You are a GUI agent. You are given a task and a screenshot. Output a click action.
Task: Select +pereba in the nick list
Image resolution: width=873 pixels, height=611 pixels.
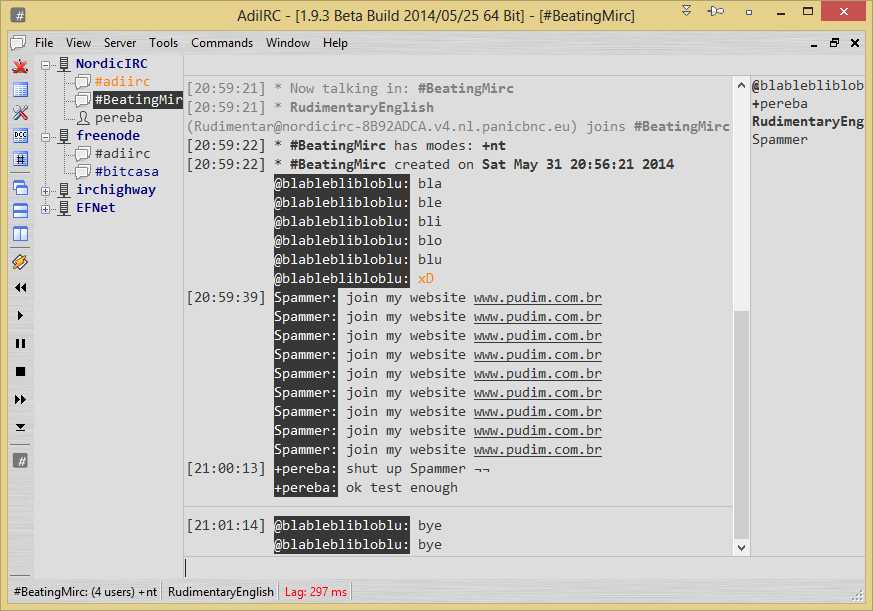pyautogui.click(x=779, y=104)
